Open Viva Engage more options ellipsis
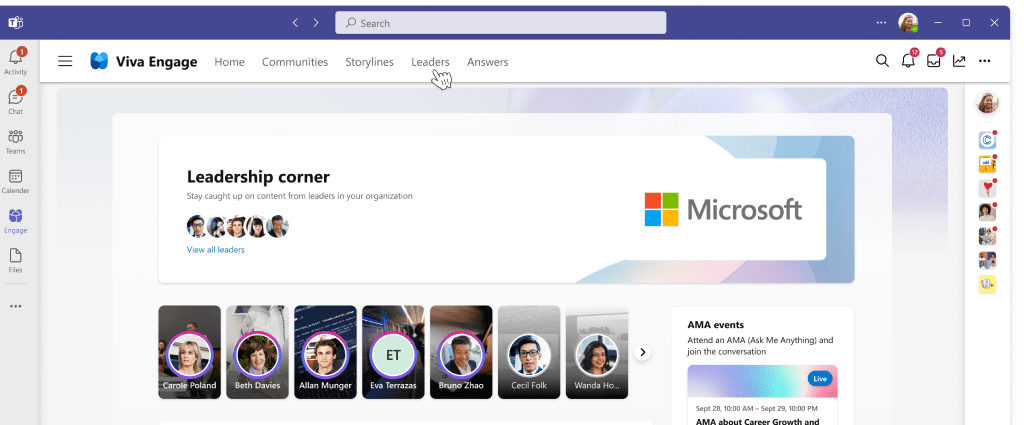 [984, 61]
